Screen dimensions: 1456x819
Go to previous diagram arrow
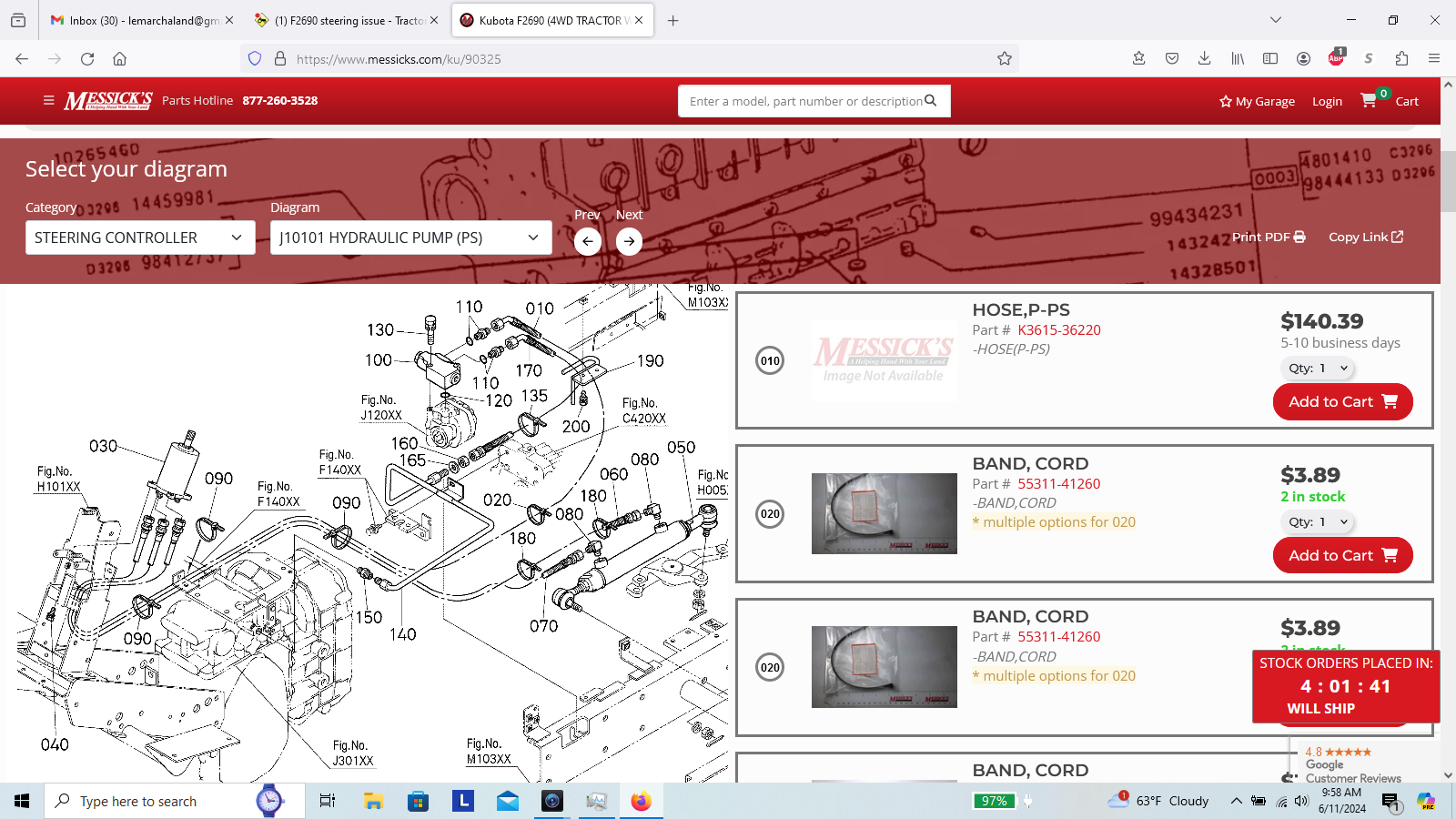588,241
